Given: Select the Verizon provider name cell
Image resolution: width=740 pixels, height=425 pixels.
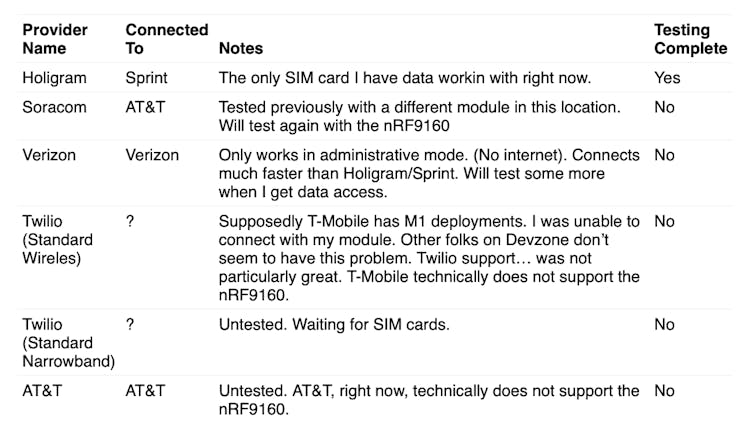Looking at the screenshot, I should tap(50, 155).
